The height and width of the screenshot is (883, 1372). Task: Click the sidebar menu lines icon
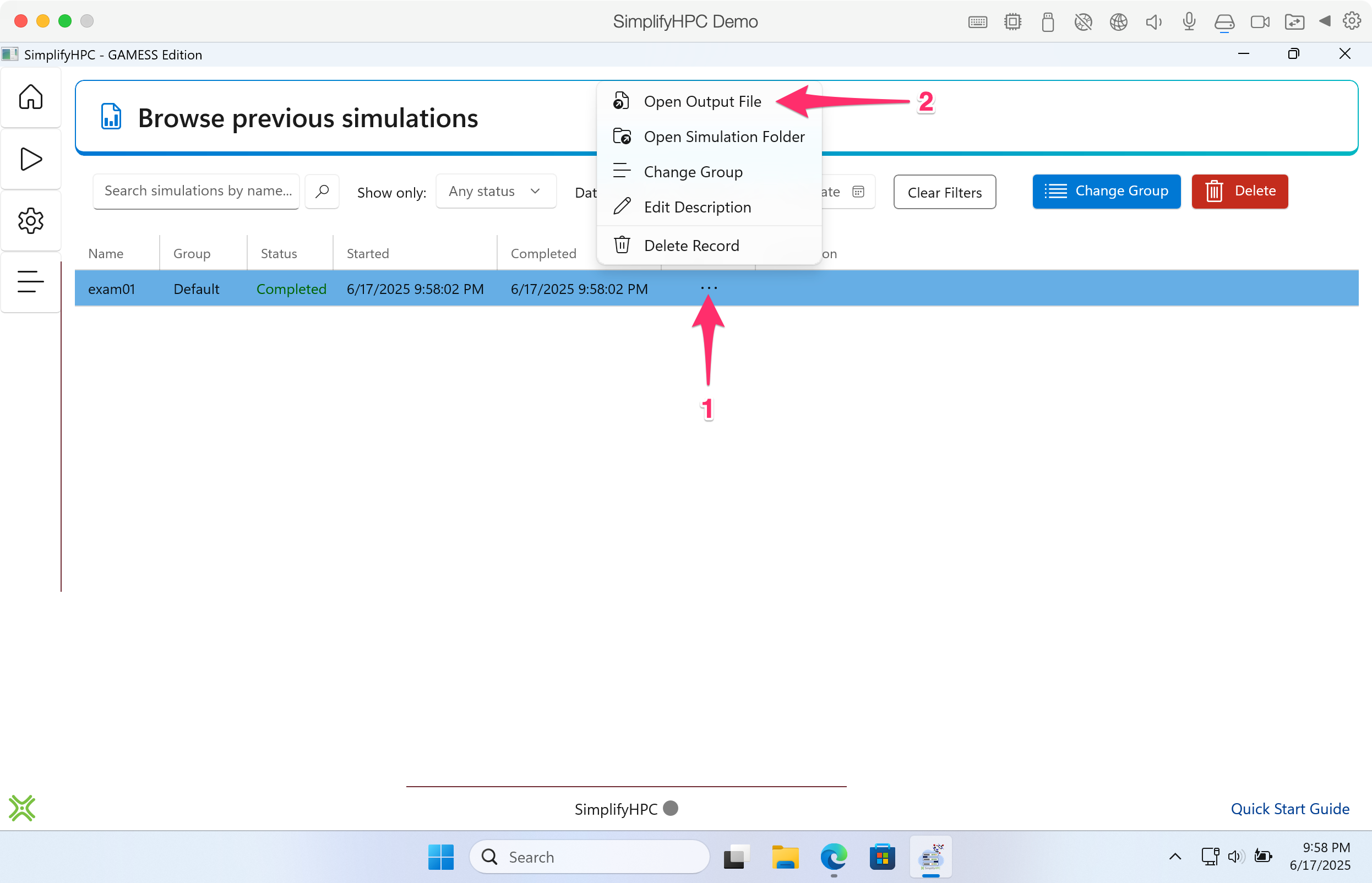[x=30, y=281]
